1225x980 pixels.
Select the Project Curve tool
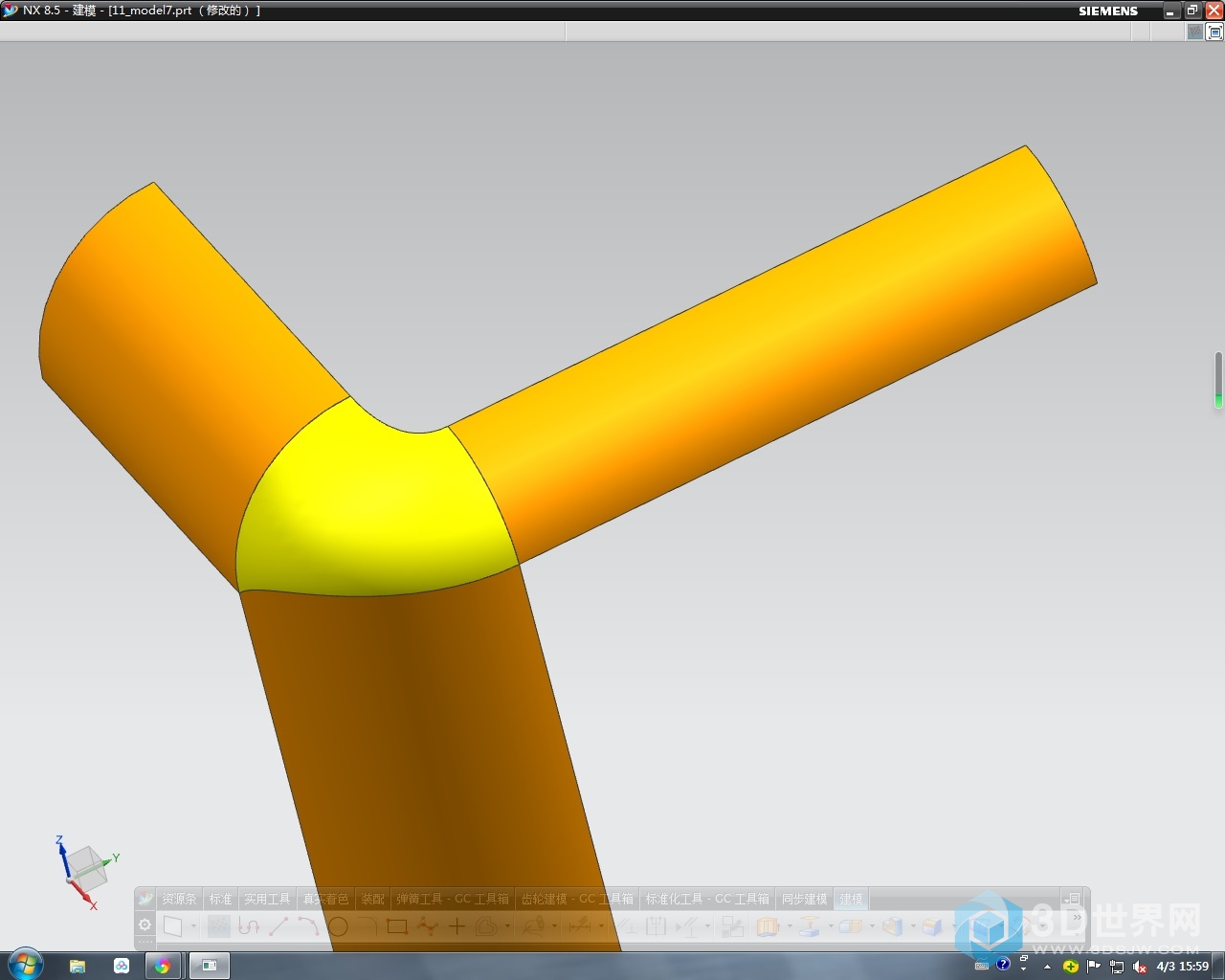pyautogui.click(x=533, y=925)
